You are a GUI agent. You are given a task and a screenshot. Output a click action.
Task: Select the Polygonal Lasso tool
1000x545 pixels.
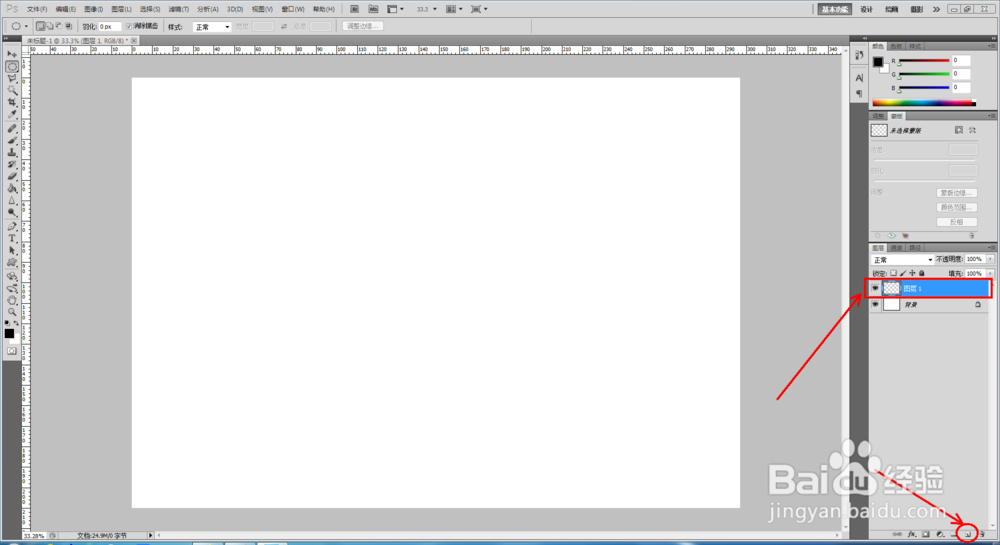pyautogui.click(x=11, y=78)
